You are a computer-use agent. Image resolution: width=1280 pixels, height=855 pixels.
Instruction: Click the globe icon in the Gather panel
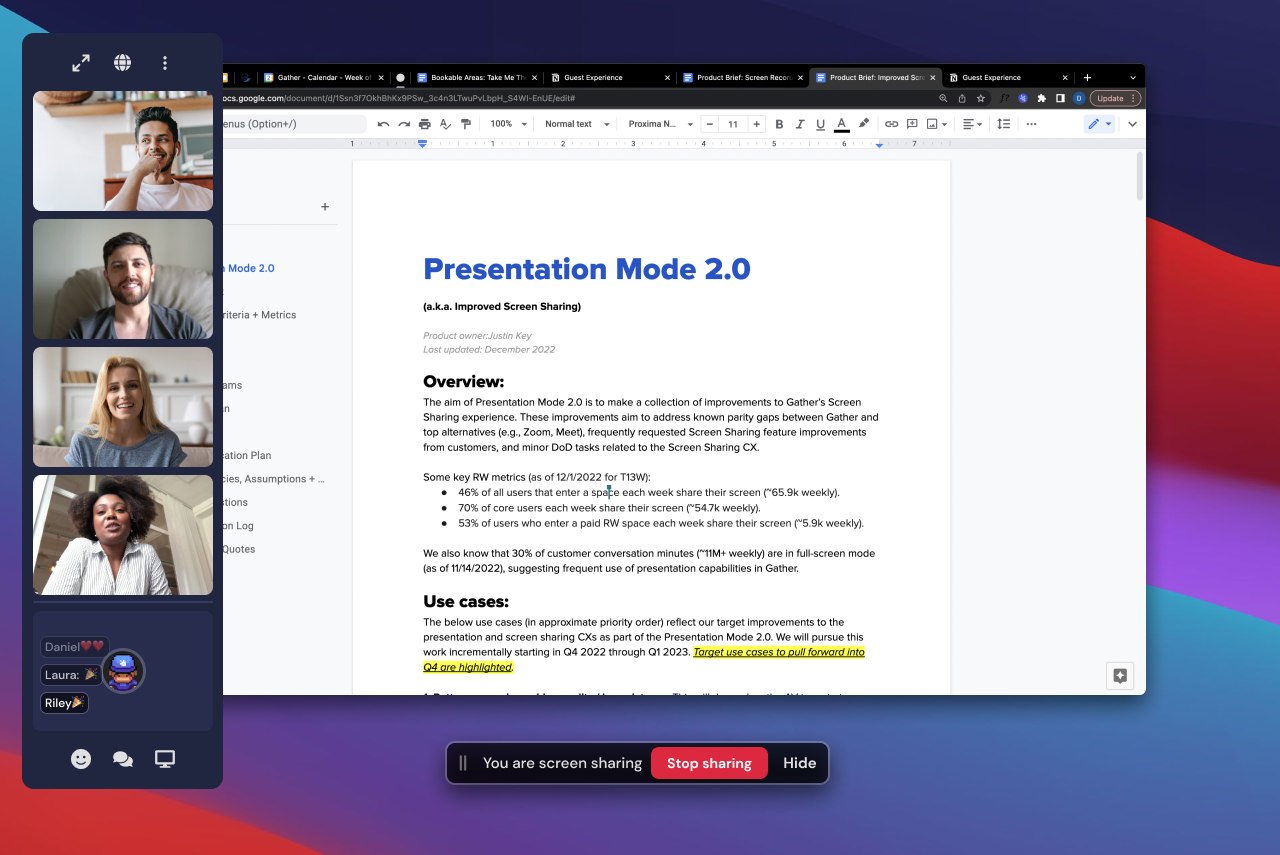122,62
